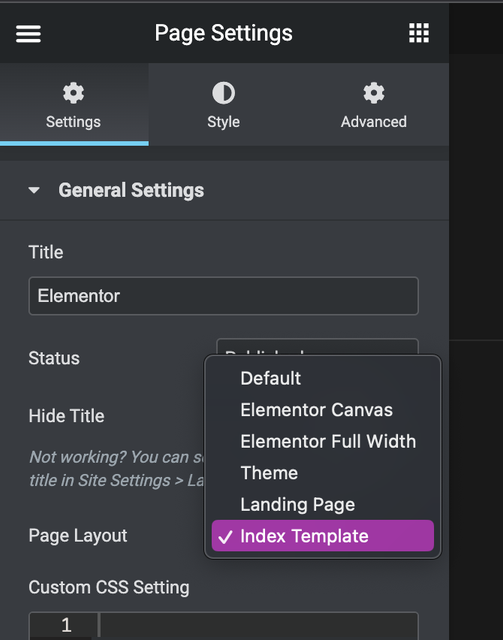
Task: Click the Elementor title input field
Action: (223, 296)
